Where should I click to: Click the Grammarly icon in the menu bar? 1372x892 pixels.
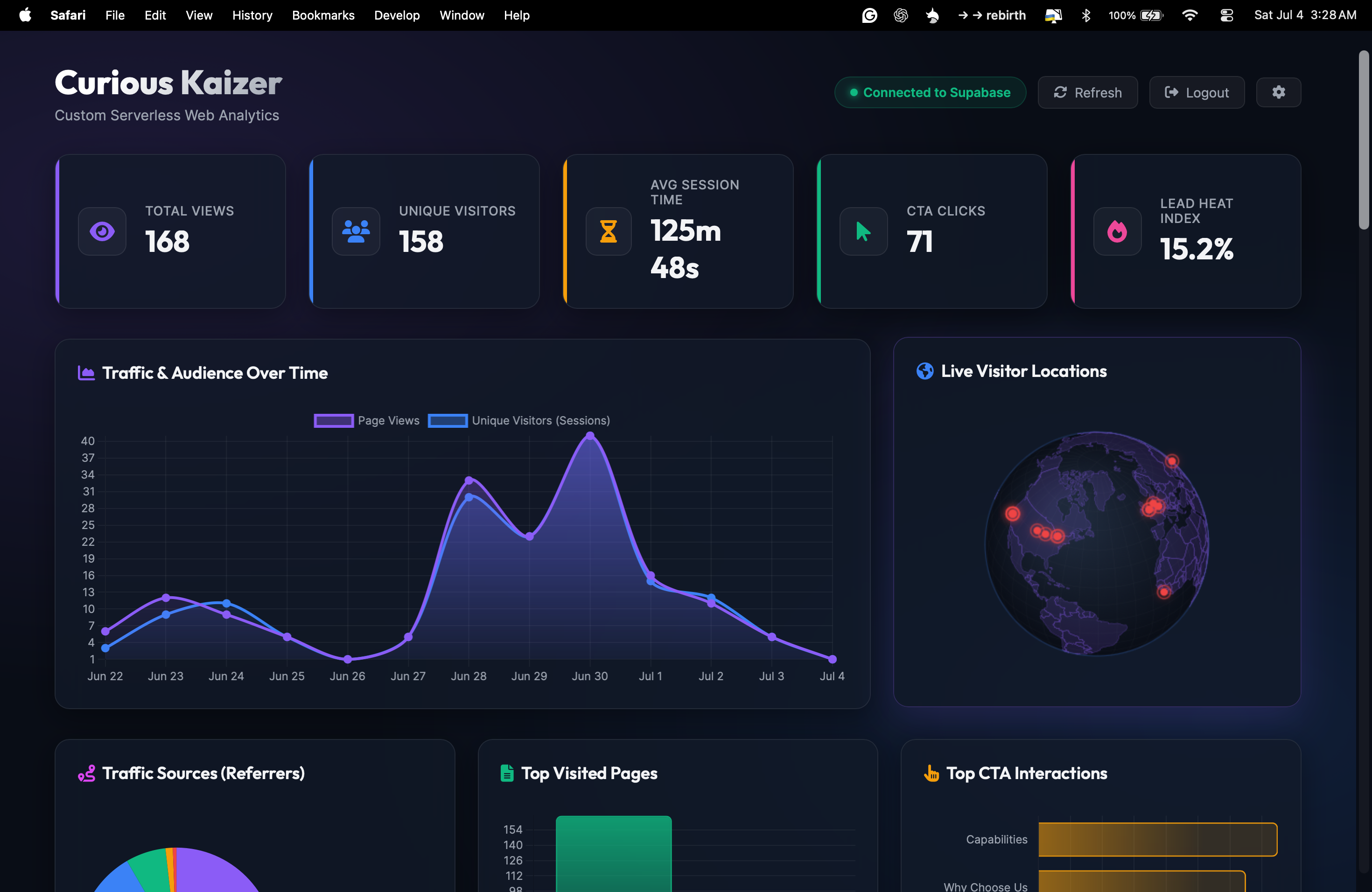(869, 15)
